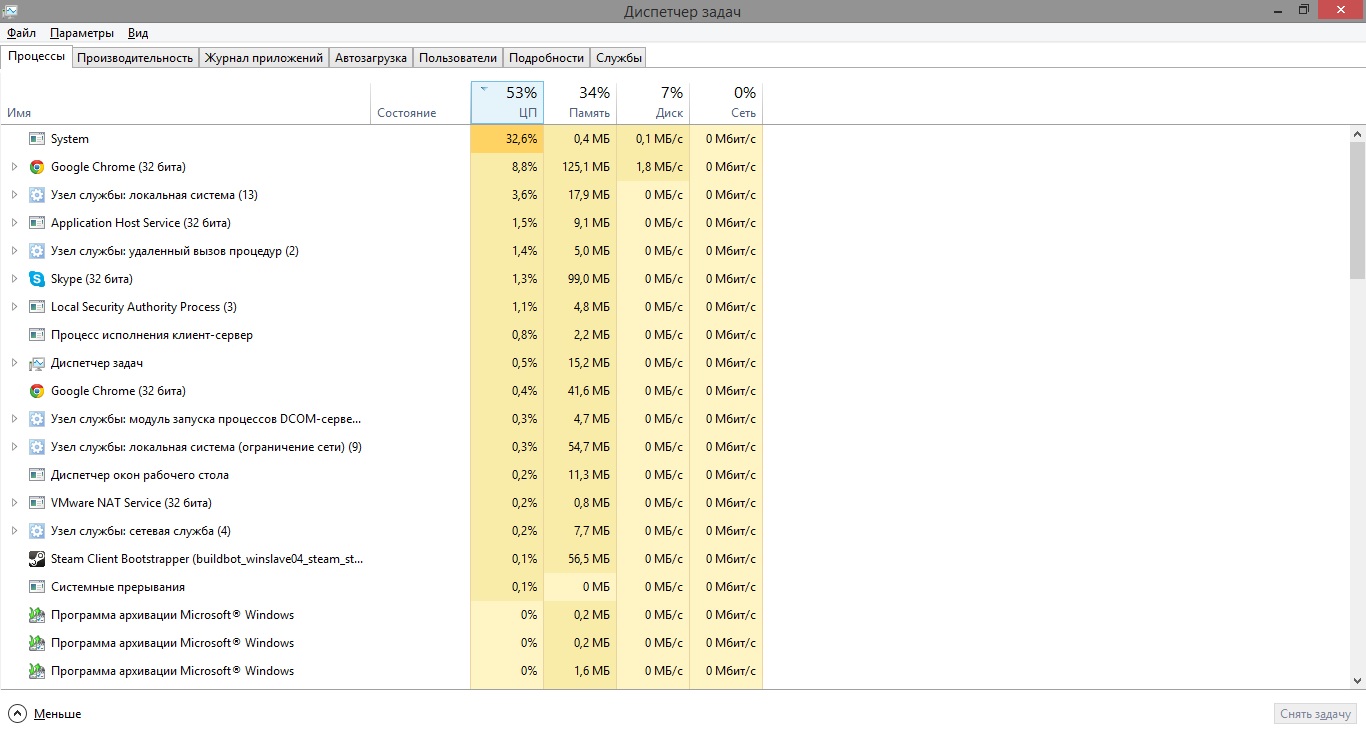Expand the Диспетчер задач process row
The height and width of the screenshot is (738, 1366).
14,363
